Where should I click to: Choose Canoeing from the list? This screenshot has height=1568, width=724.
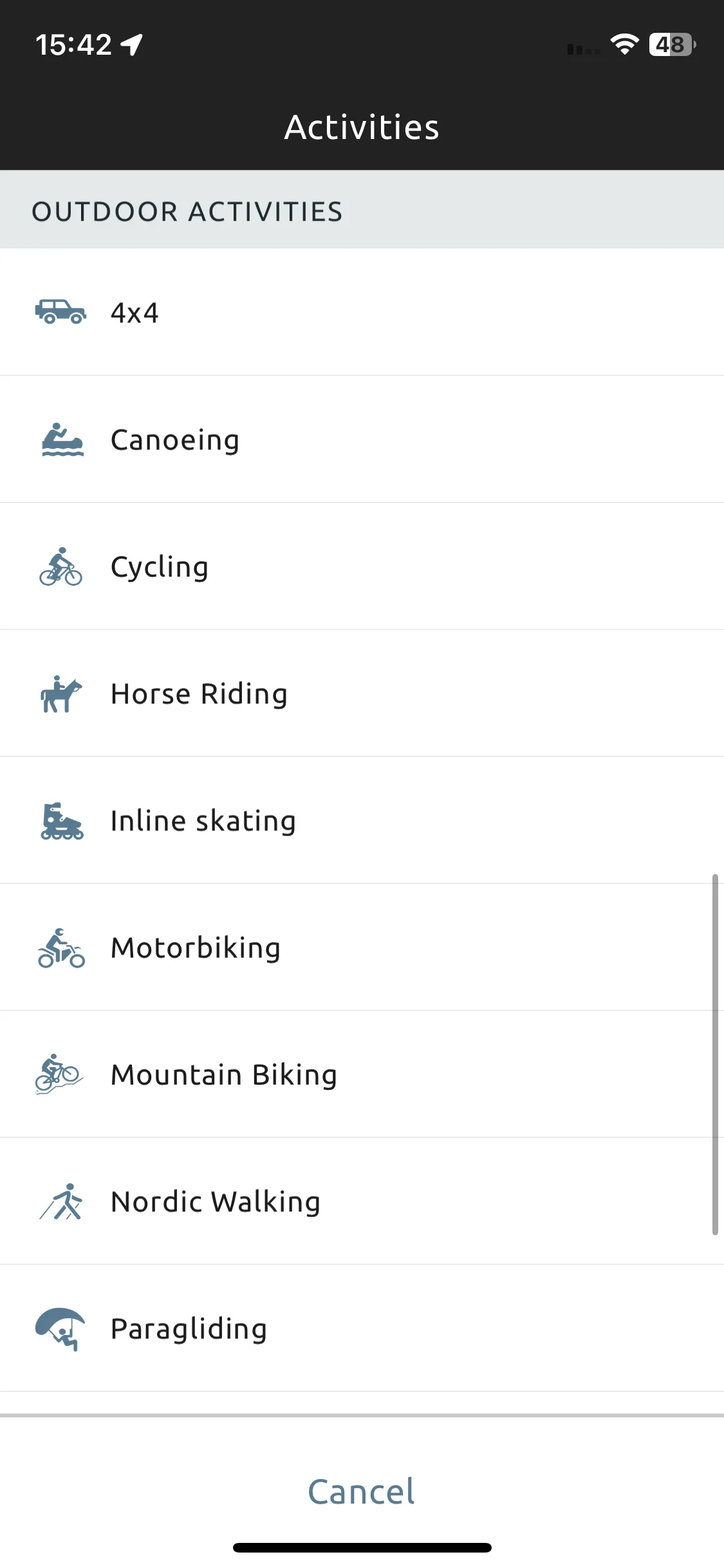(362, 440)
